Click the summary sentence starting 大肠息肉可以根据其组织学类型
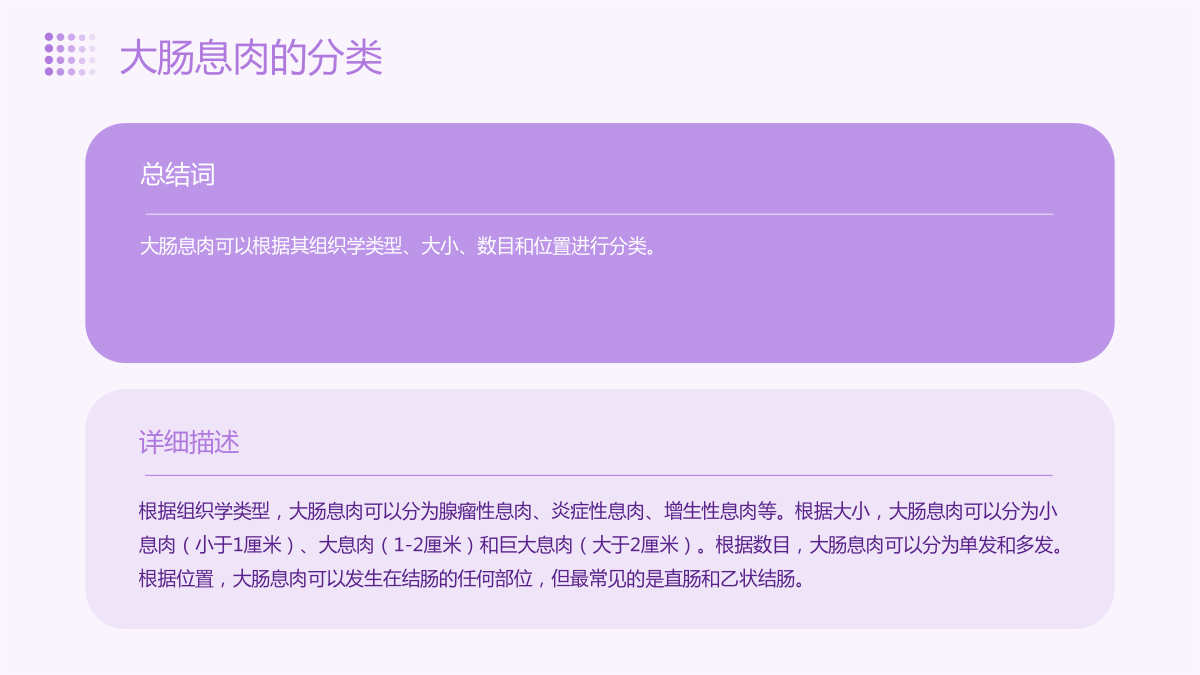 [x=398, y=246]
